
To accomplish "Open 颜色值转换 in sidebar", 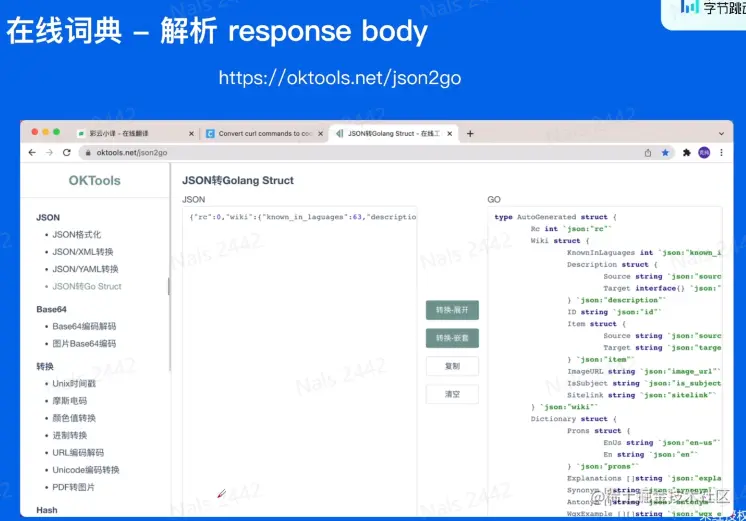I will point(74,418).
